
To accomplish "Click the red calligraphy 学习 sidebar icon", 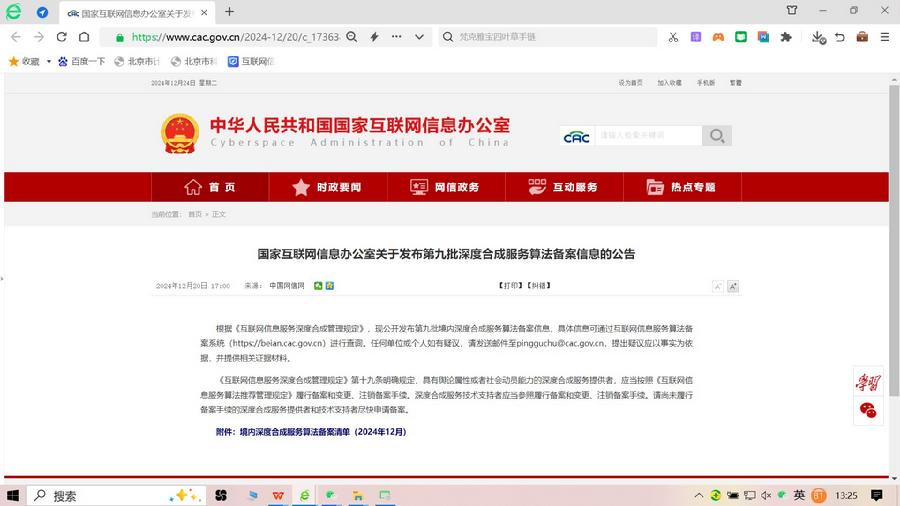I will click(867, 382).
